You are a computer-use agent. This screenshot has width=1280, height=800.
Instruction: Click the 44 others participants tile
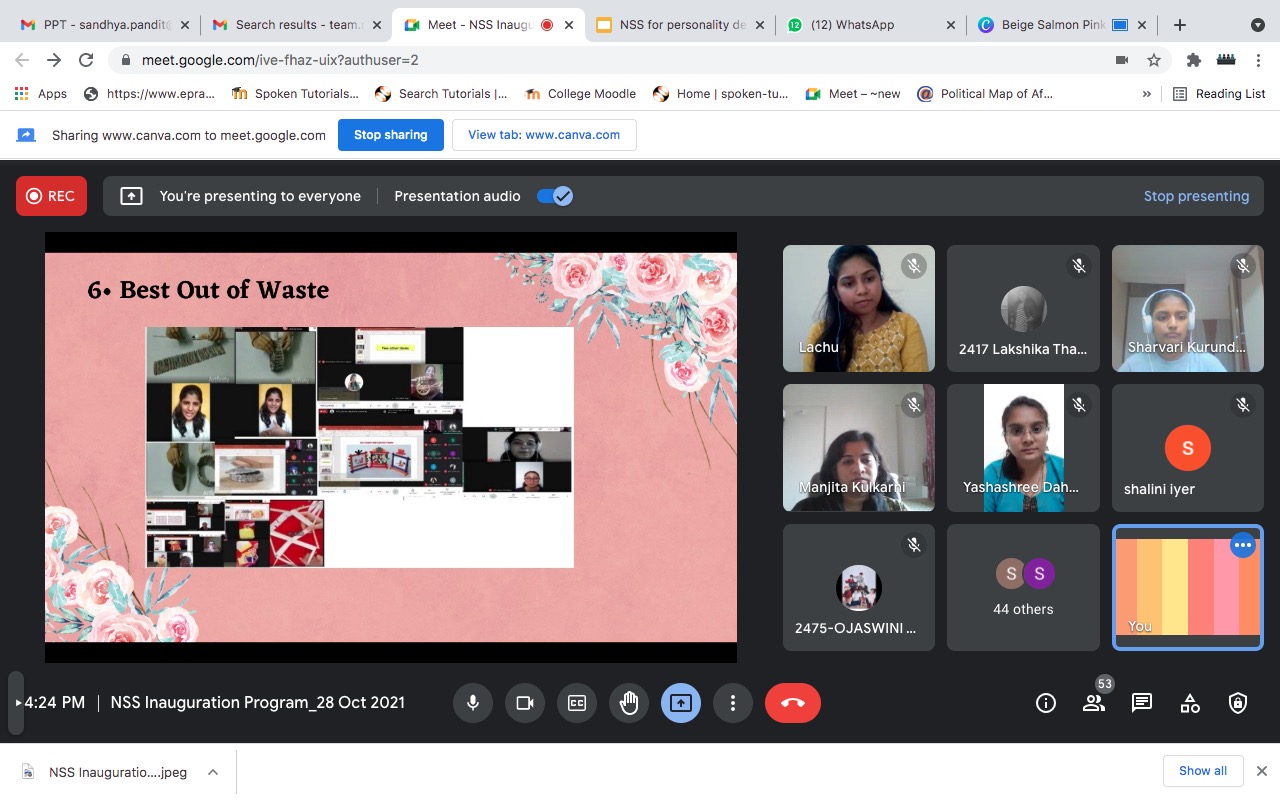1023,588
